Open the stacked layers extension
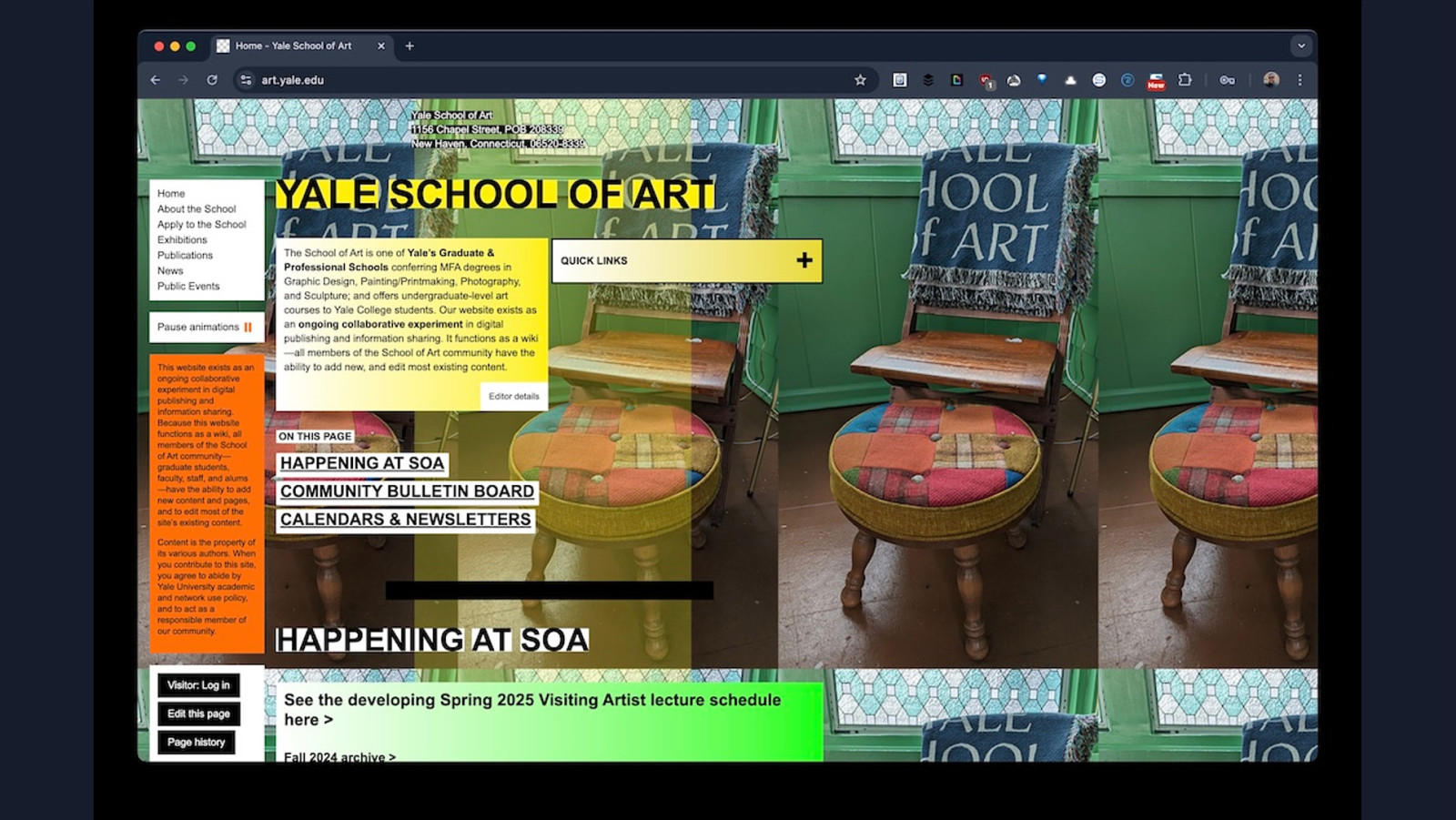1456x820 pixels. 928,80
